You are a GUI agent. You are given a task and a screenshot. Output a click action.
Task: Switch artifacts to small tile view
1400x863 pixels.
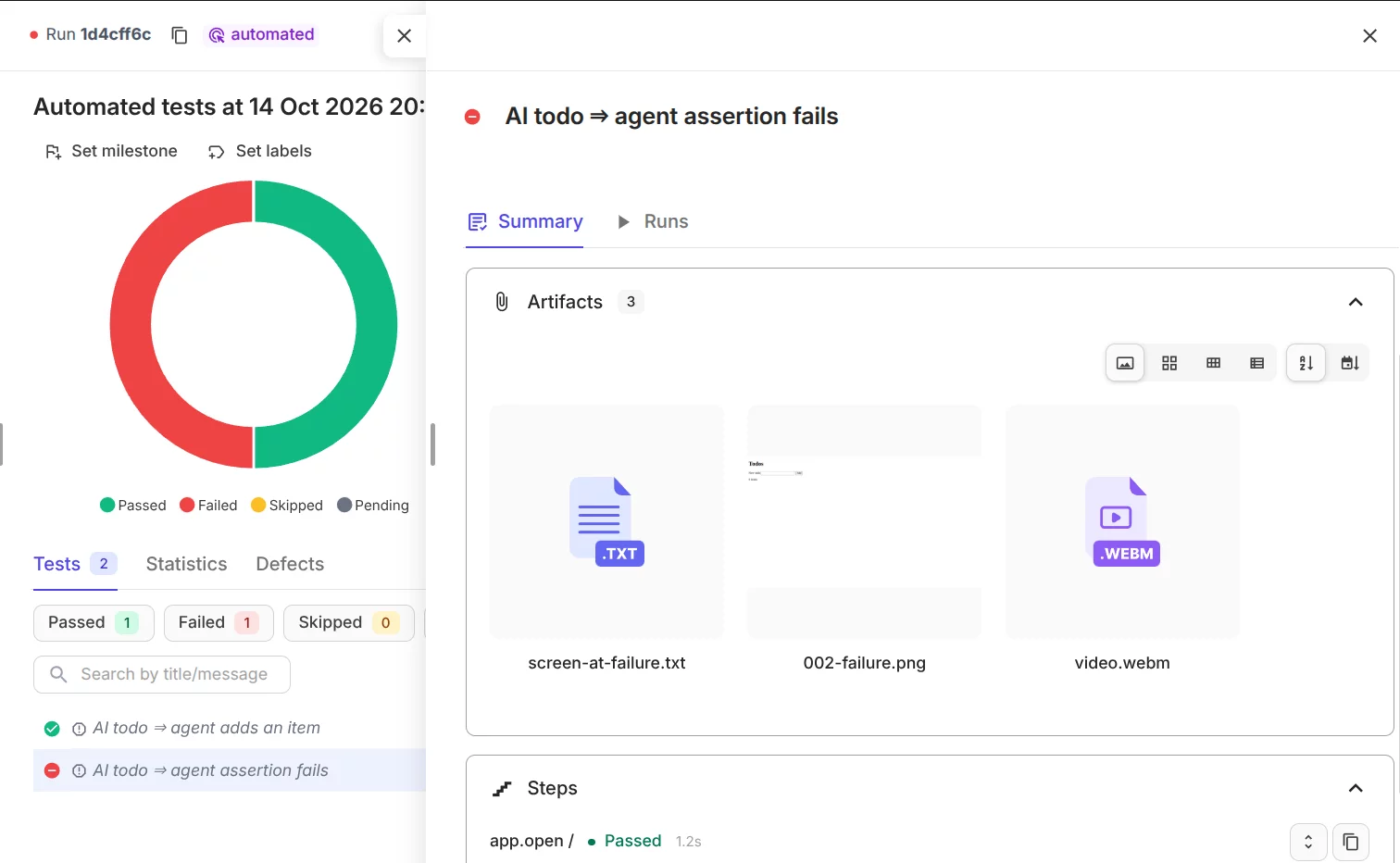(1213, 363)
